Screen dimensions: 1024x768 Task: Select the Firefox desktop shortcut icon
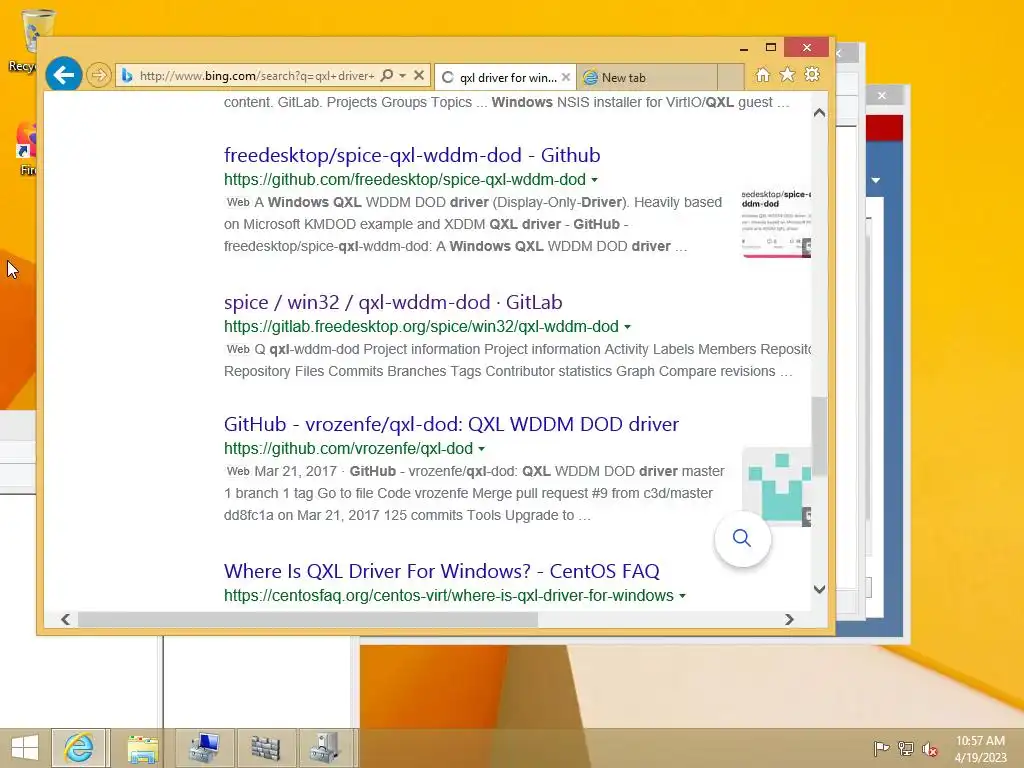tap(27, 148)
